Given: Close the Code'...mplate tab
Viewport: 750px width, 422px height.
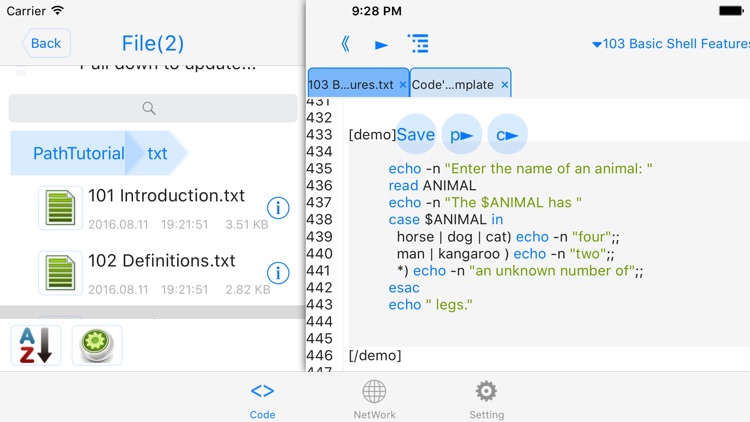Looking at the screenshot, I should click(x=504, y=85).
